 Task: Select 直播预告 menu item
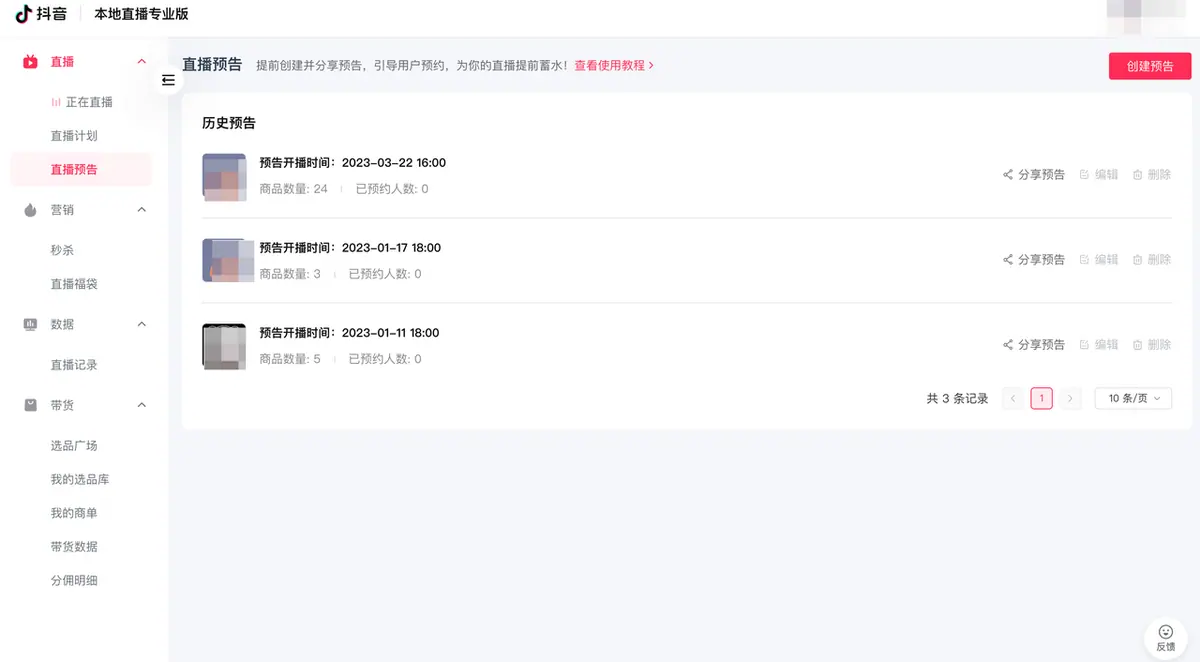coord(81,170)
